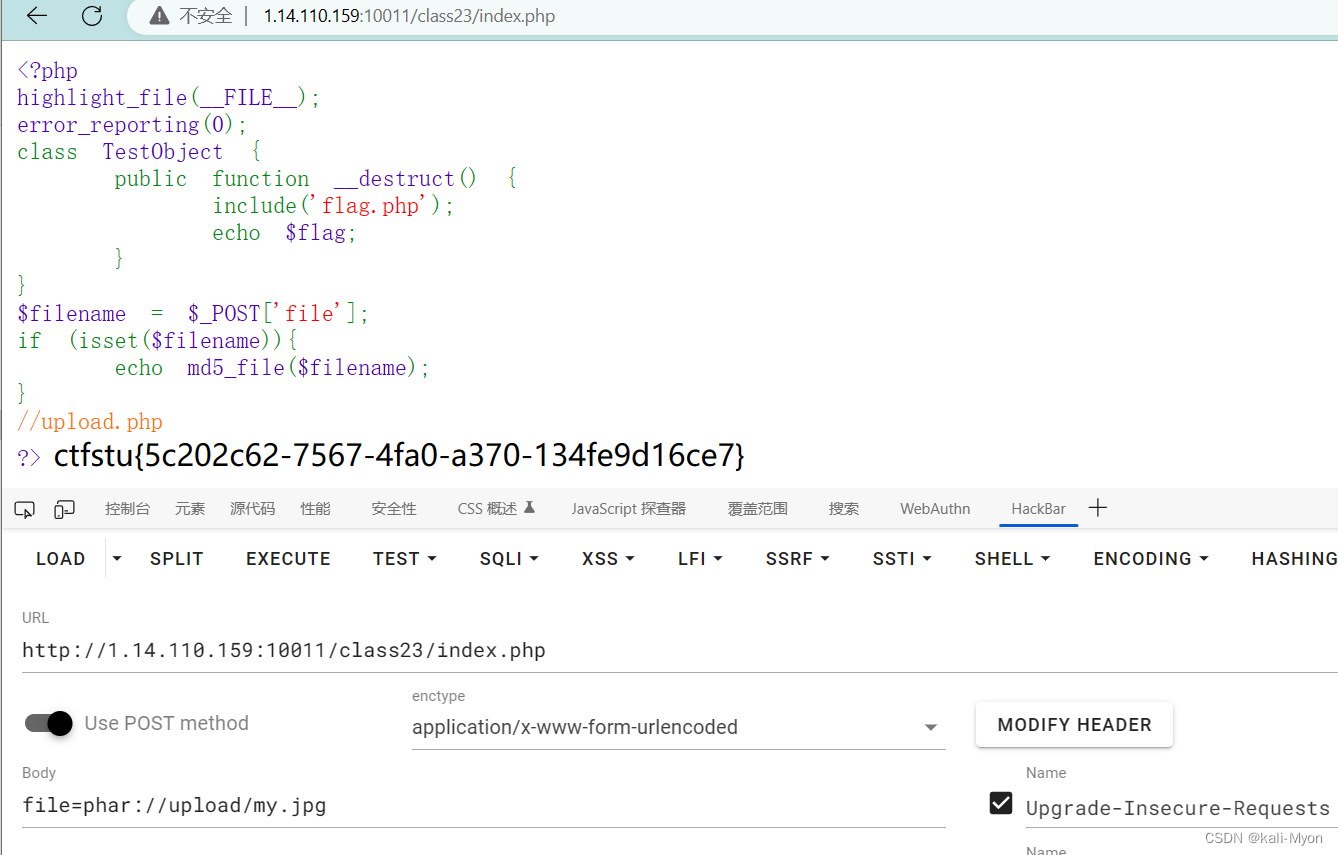The height and width of the screenshot is (855, 1338).
Task: Open the CSS 概述 tab
Action: [x=496, y=509]
